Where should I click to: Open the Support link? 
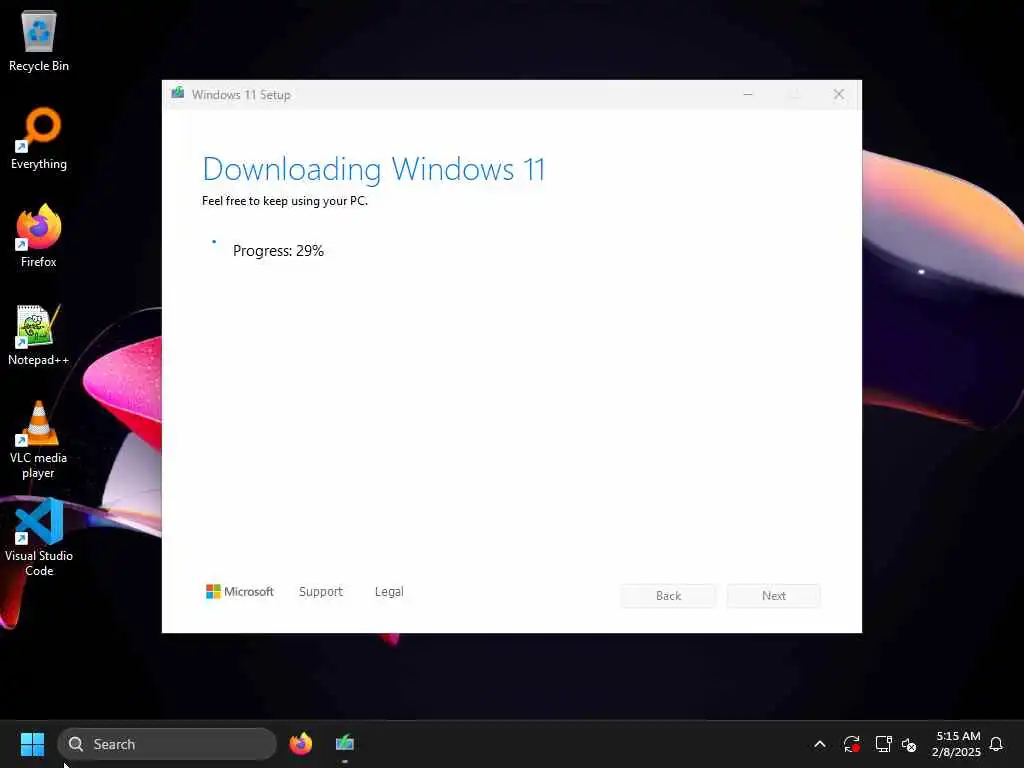coord(321,592)
